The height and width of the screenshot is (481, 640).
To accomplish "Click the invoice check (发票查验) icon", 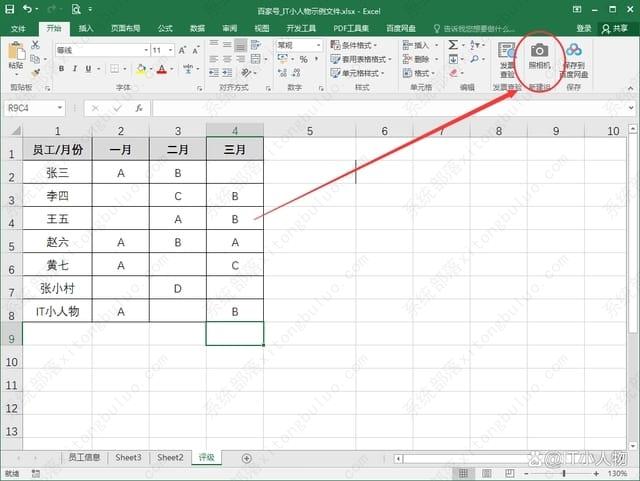I will 507,55.
